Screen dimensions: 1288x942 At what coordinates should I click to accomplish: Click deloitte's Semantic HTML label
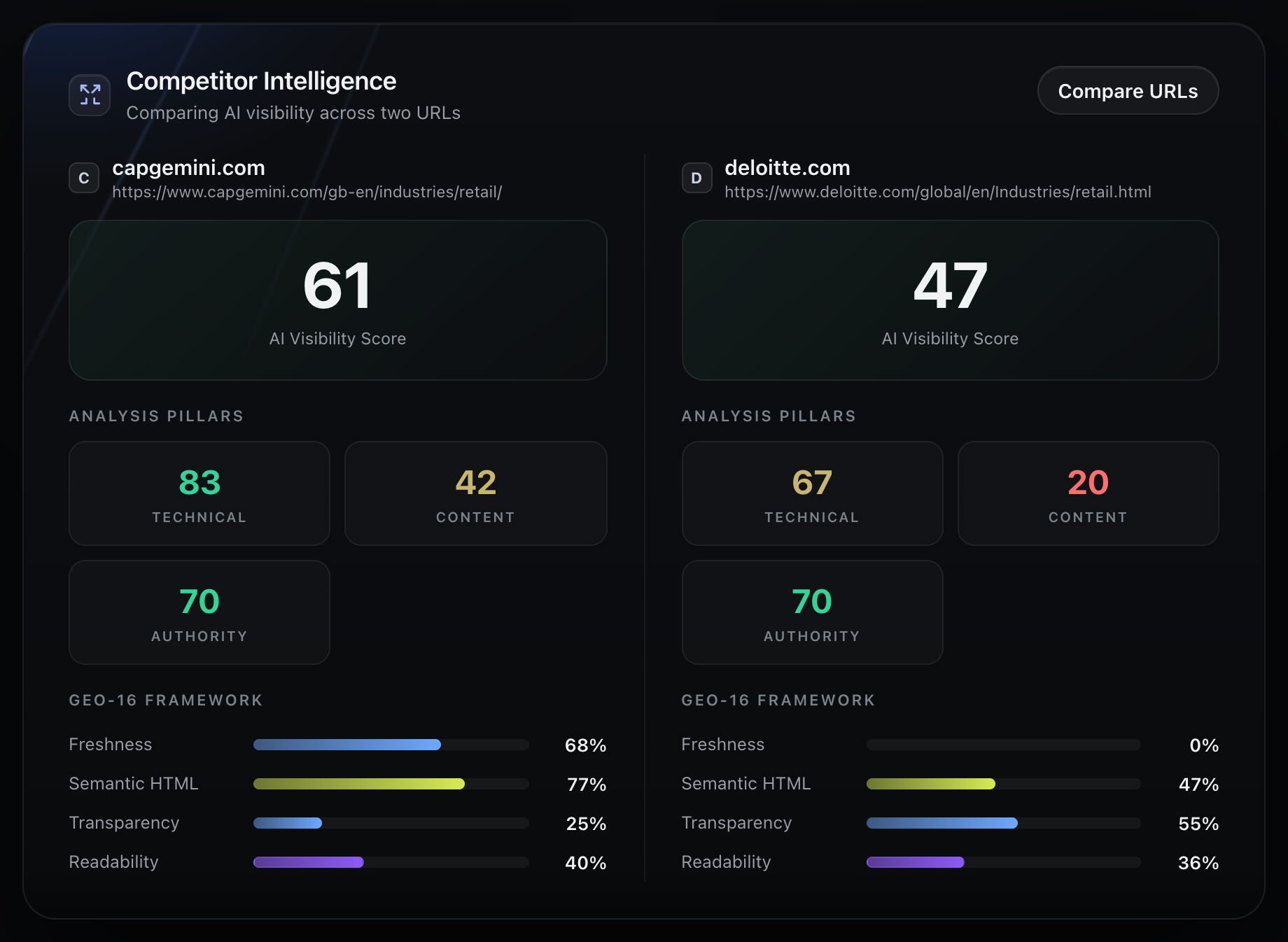click(x=746, y=784)
